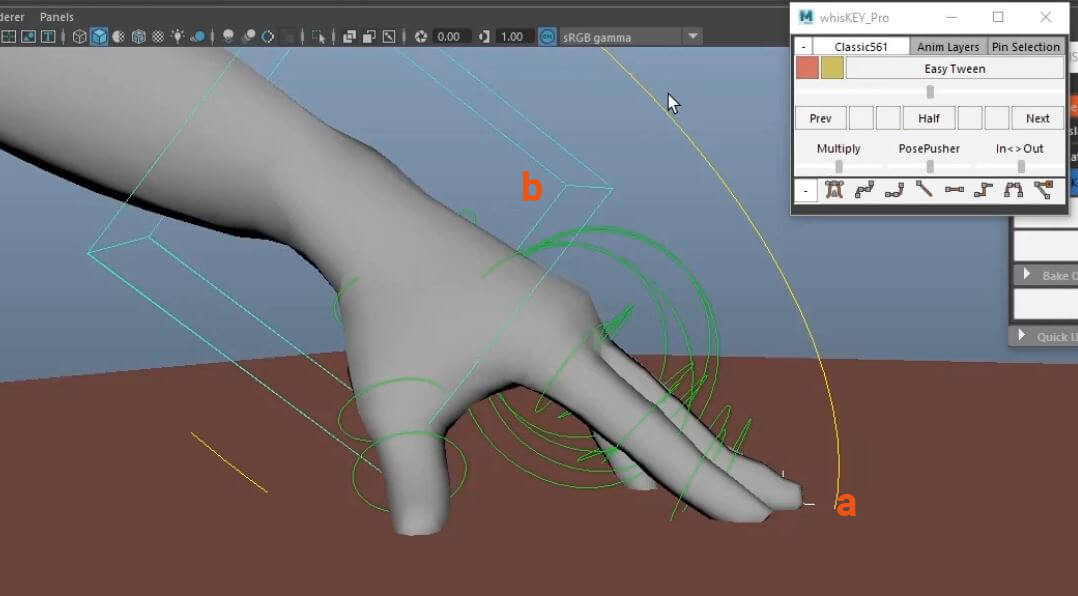Enable smooth shade all cube icon
1078x596 pixels.
click(99, 37)
